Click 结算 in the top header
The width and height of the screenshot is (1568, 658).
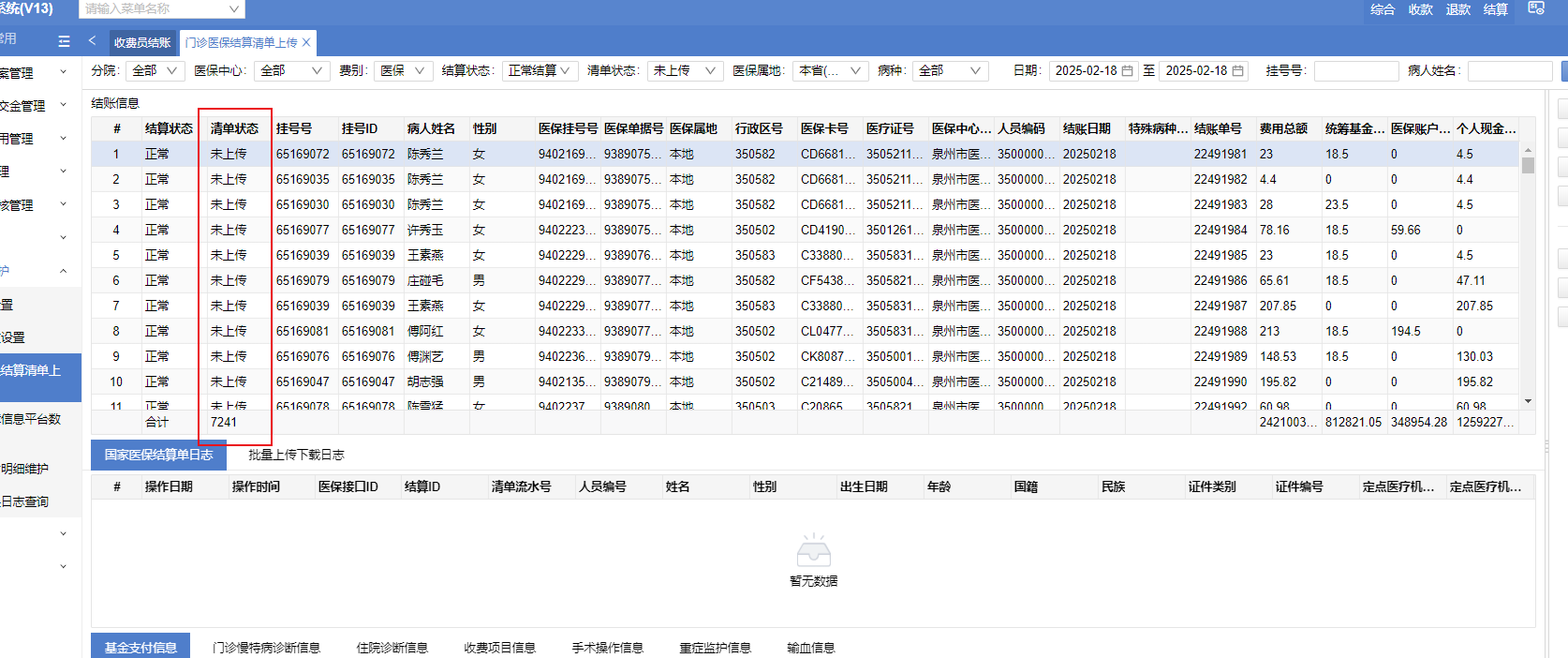pyautogui.click(x=1496, y=9)
